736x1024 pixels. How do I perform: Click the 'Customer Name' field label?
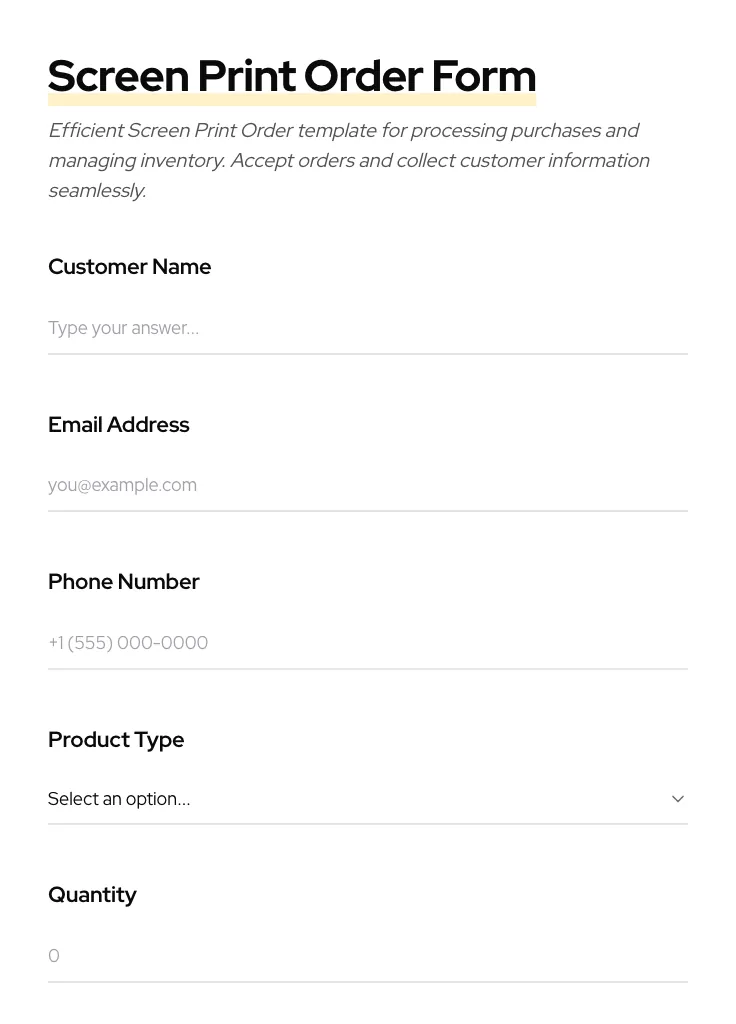point(129,267)
